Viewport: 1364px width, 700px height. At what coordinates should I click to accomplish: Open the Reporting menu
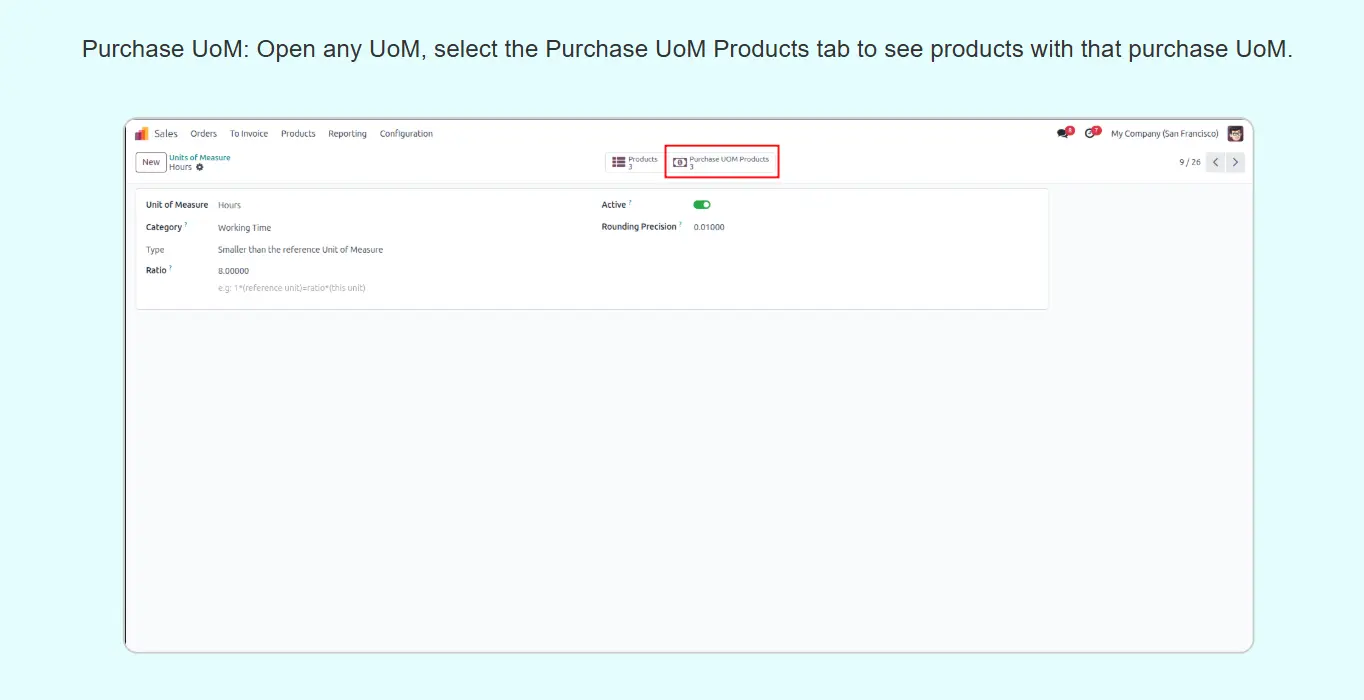tap(347, 134)
